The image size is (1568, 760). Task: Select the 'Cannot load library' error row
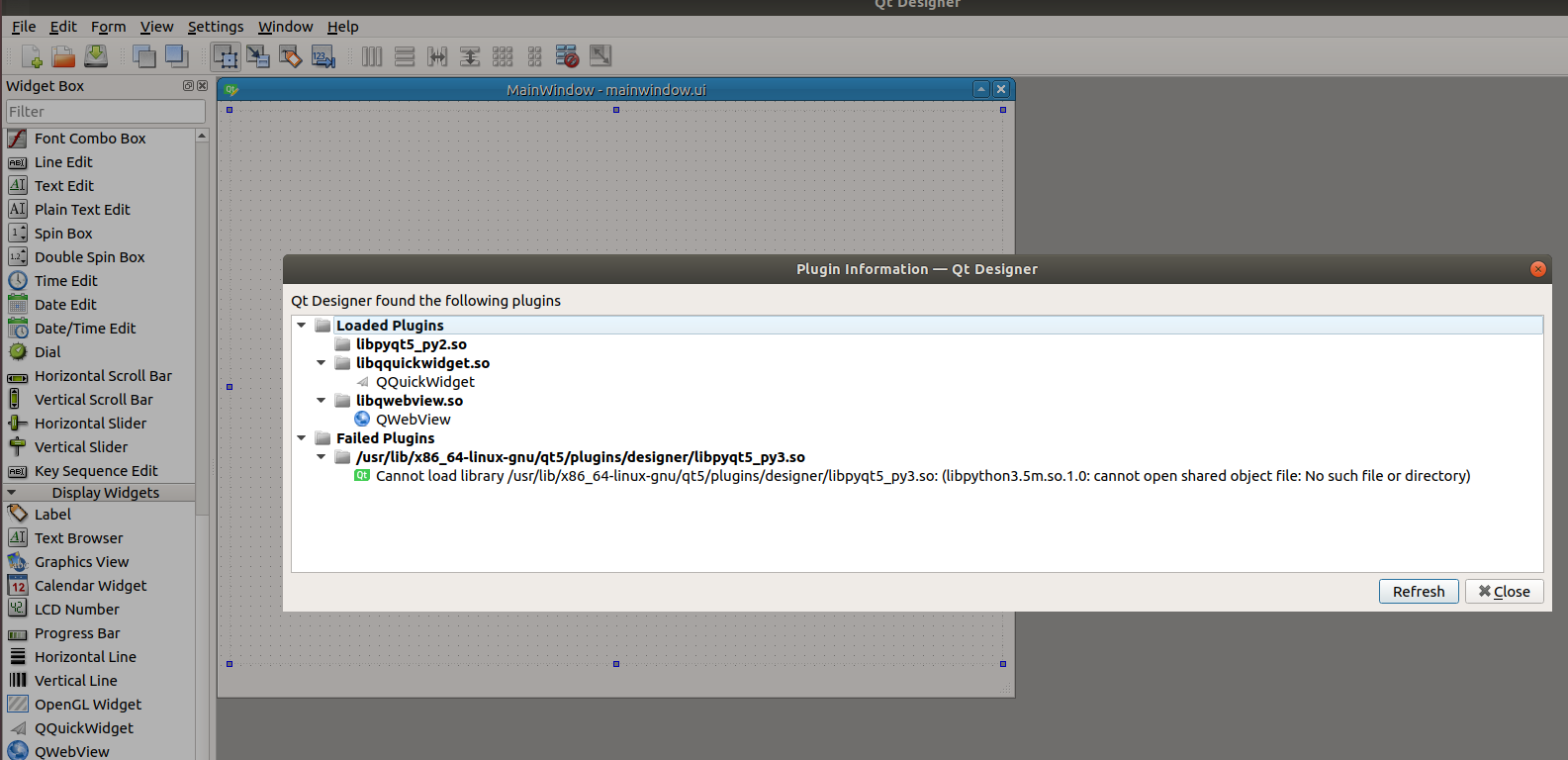point(923,476)
